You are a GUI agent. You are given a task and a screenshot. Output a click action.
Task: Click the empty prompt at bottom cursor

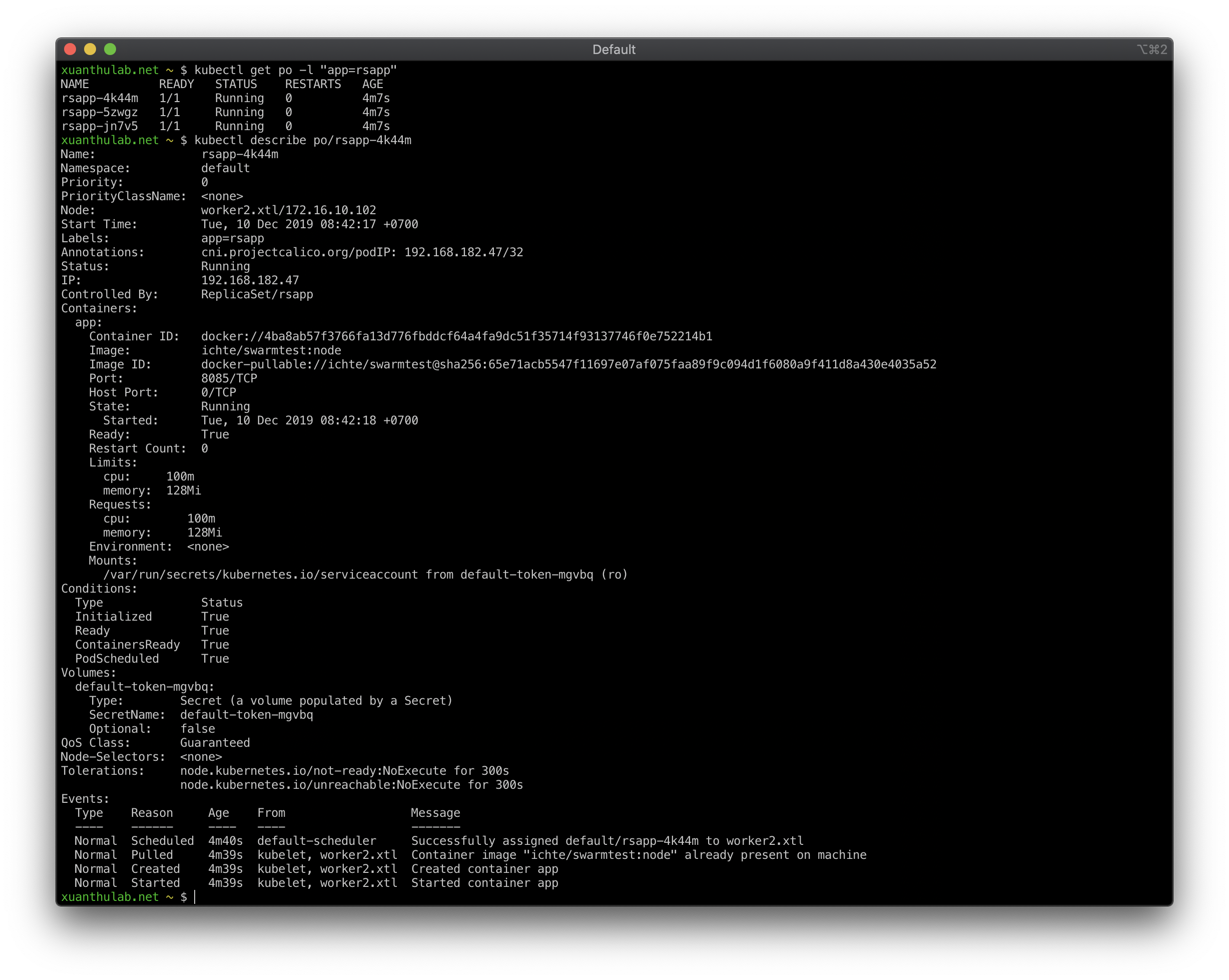coord(195,897)
